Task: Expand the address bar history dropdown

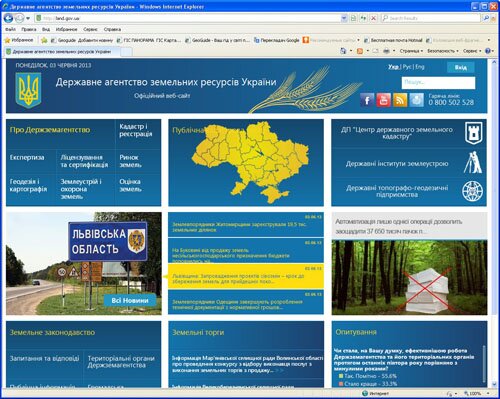Action: (x=344, y=18)
